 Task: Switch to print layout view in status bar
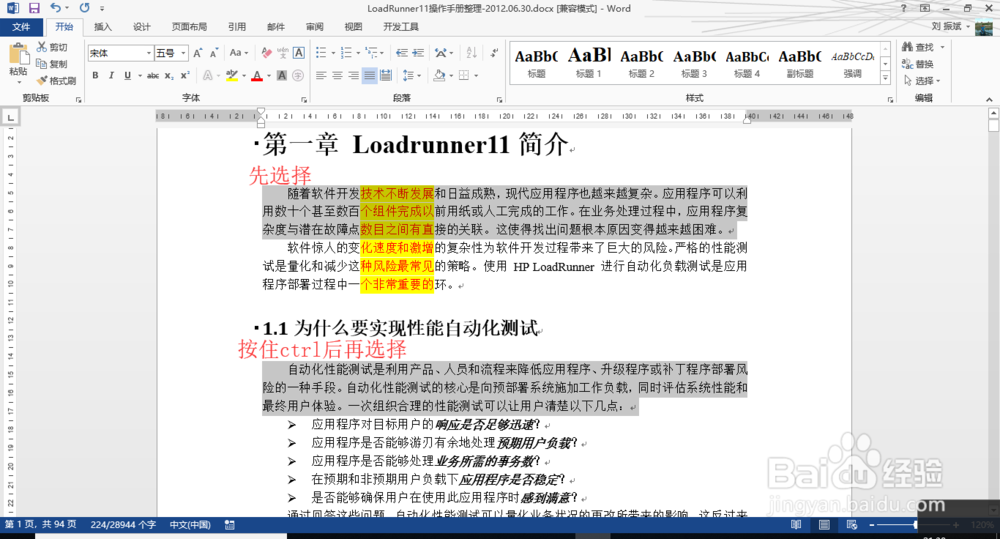825,524
